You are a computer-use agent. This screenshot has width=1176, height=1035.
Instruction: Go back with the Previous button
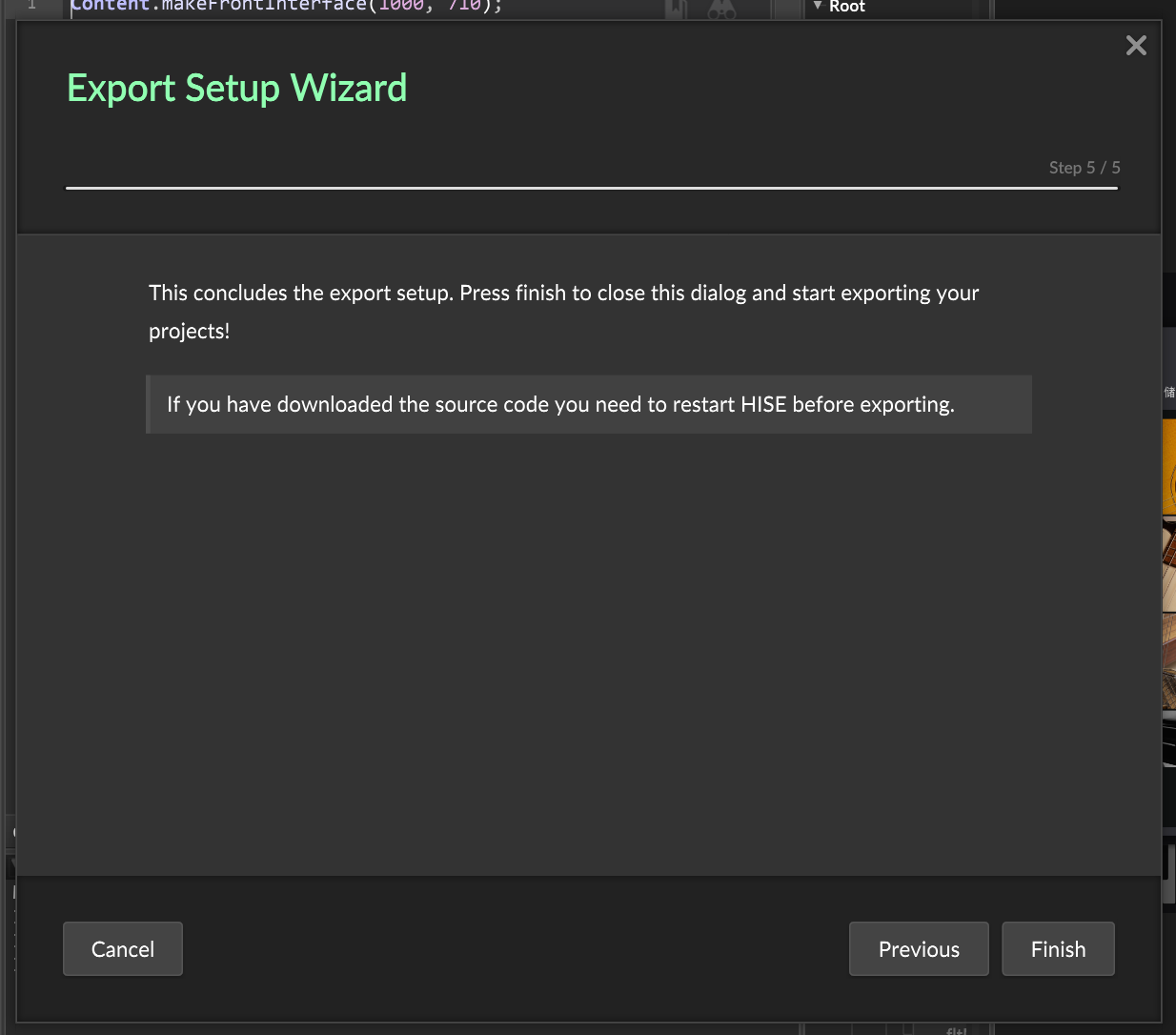[919, 949]
